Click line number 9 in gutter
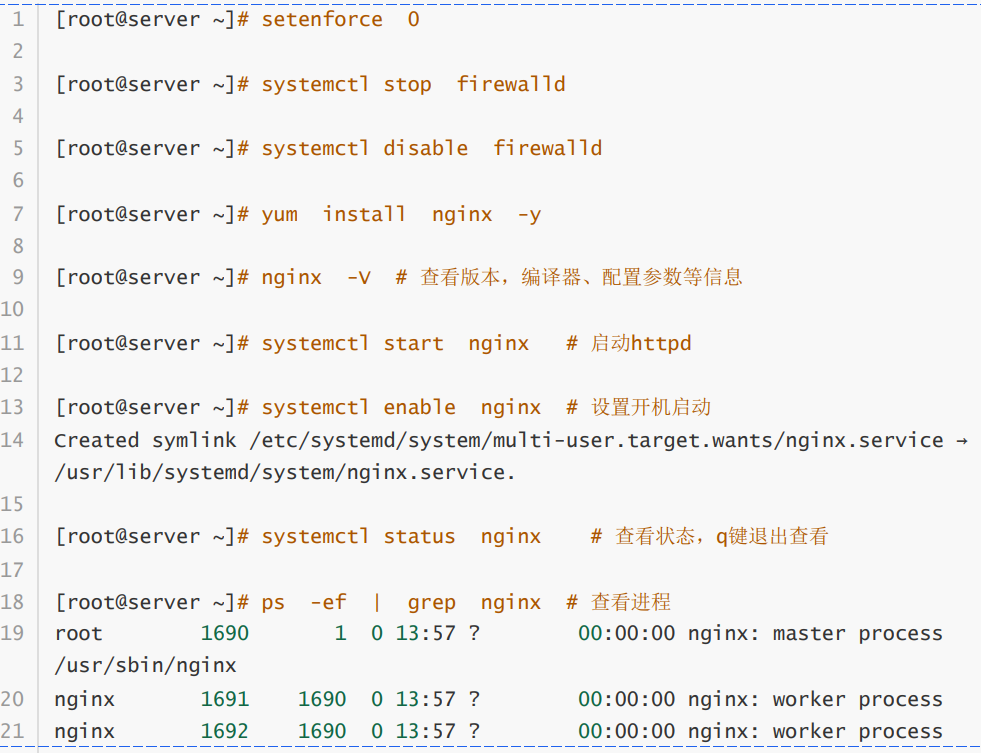The width and height of the screenshot is (981, 753). 18,277
